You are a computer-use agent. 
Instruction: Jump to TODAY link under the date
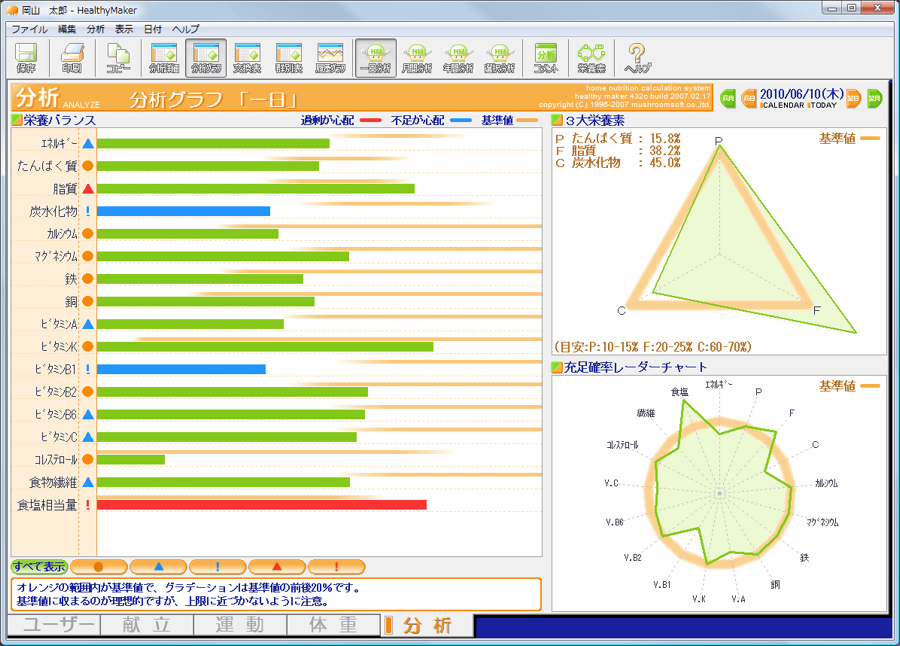click(x=823, y=106)
